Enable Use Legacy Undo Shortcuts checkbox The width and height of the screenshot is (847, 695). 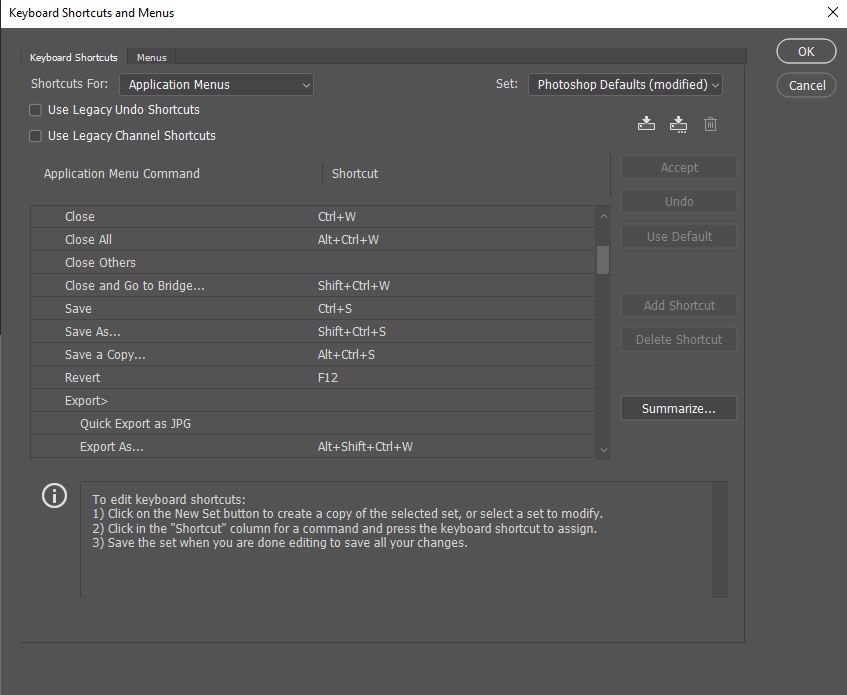35,110
